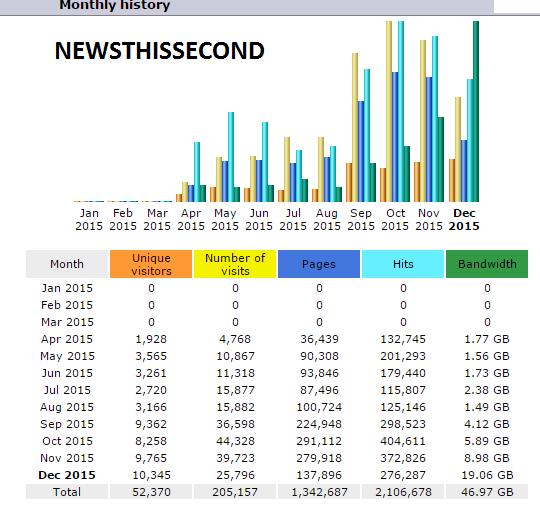Select the green Bandwidth column header
The height and width of the screenshot is (506, 540).
487,264
